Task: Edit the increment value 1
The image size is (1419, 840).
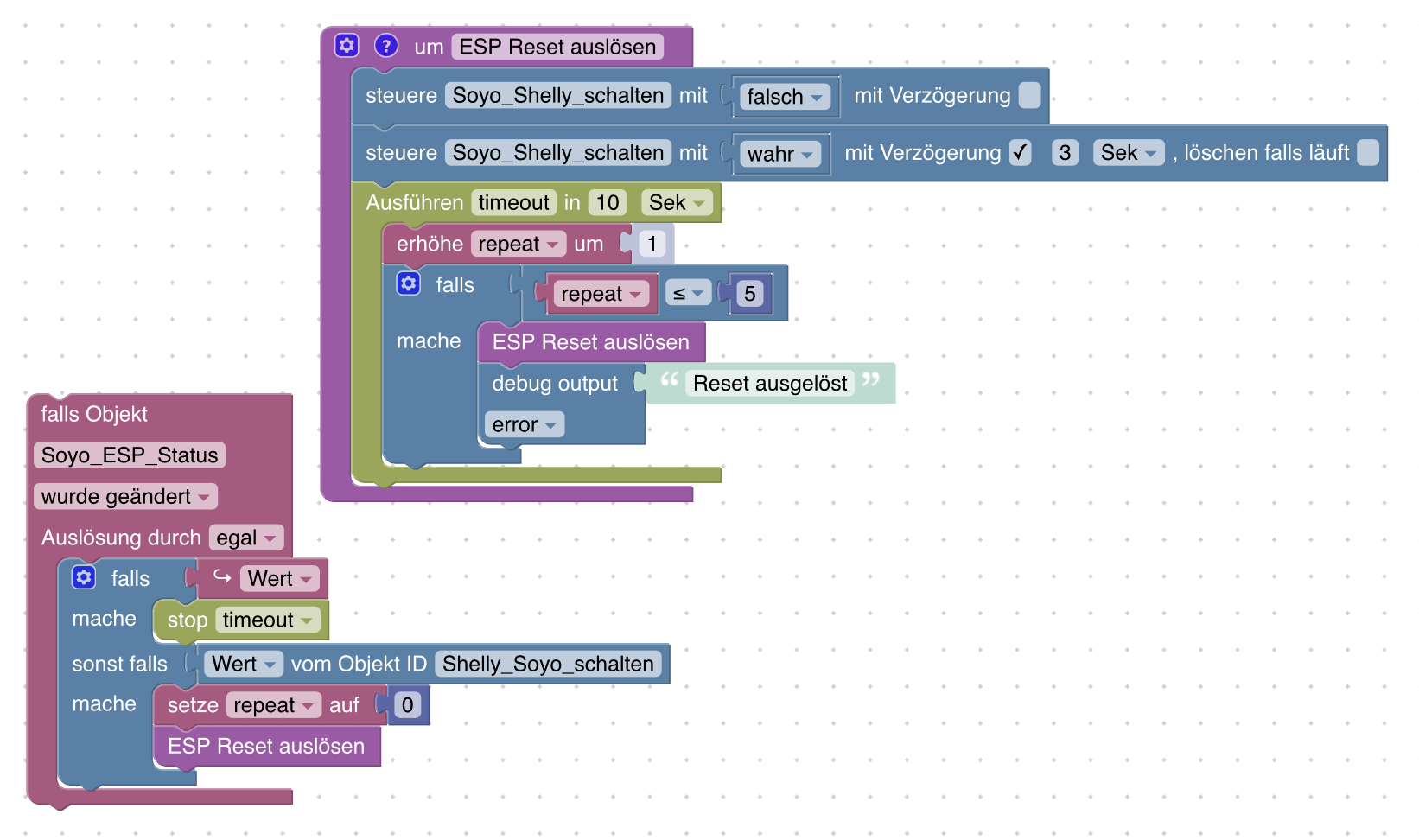Action: tap(652, 245)
